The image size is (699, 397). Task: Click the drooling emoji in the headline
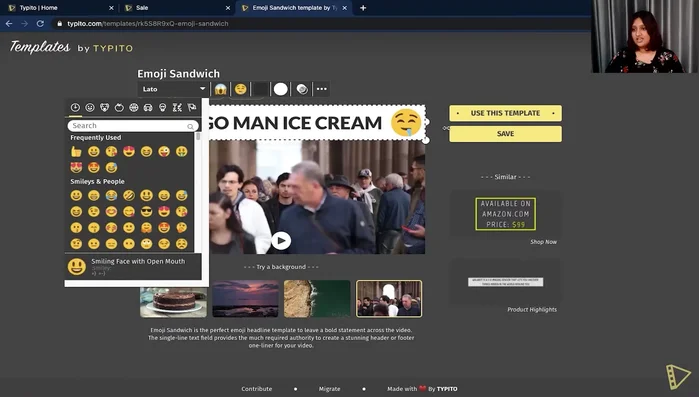[x=406, y=123]
